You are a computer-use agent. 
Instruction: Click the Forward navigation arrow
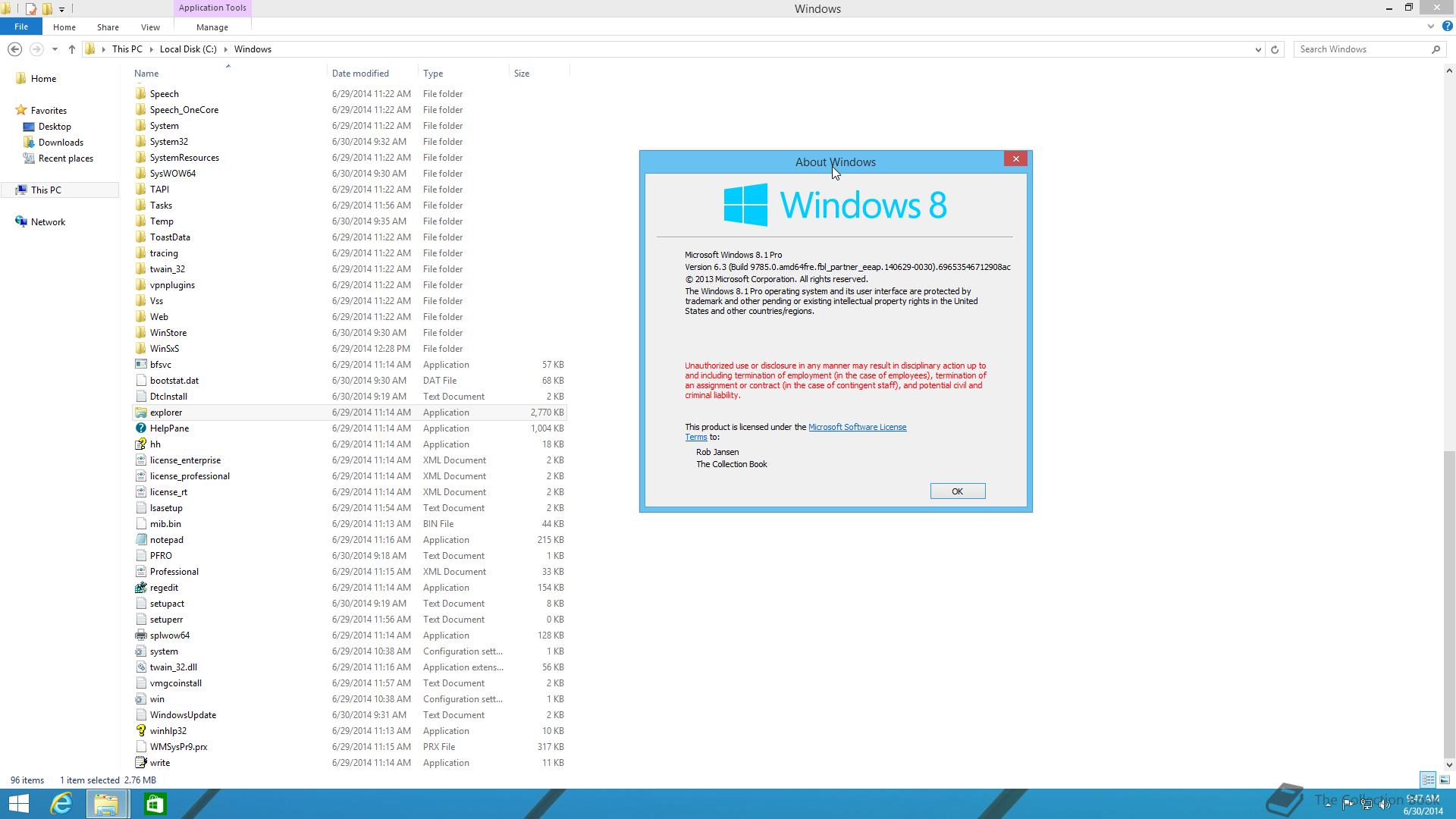click(x=36, y=49)
